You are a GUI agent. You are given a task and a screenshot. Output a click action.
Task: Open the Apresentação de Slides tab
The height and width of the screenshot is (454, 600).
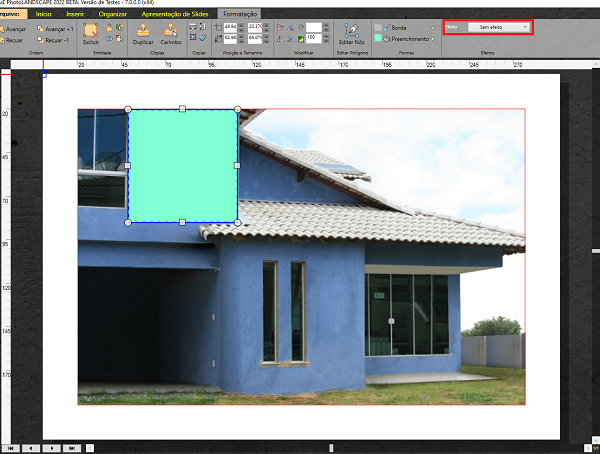pos(176,14)
